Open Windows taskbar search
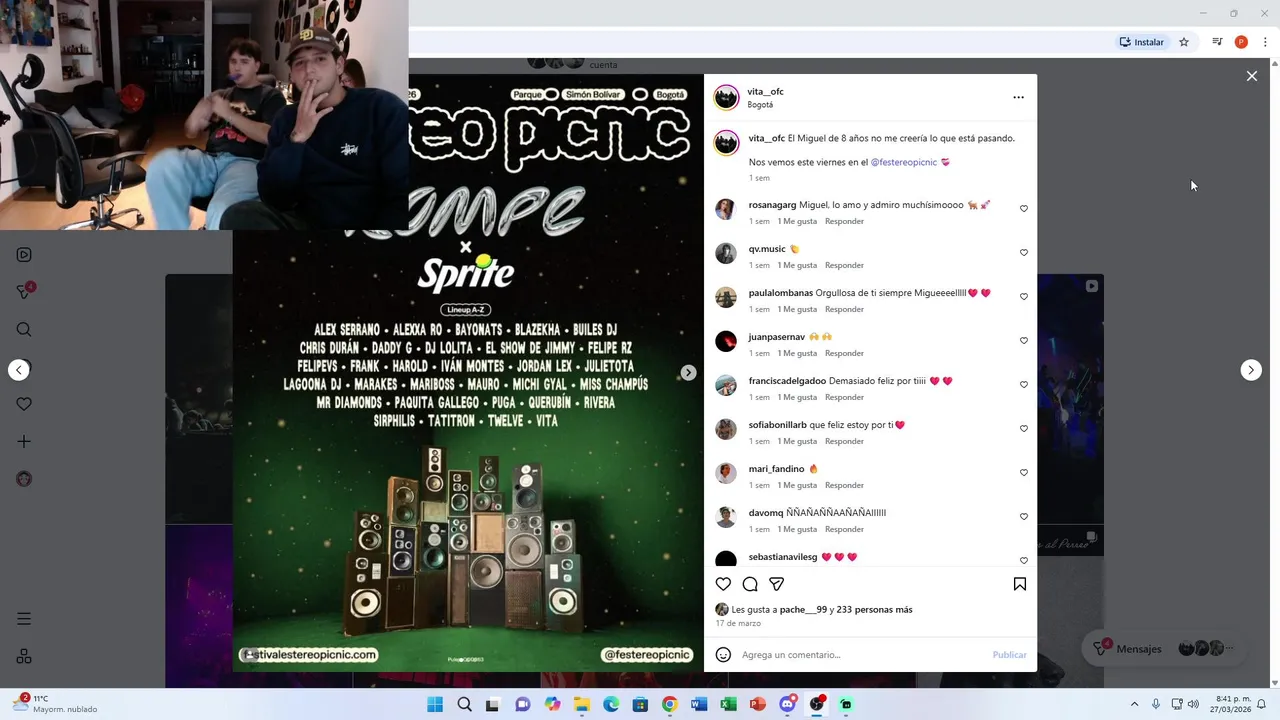The width and height of the screenshot is (1280, 720). (x=464, y=704)
